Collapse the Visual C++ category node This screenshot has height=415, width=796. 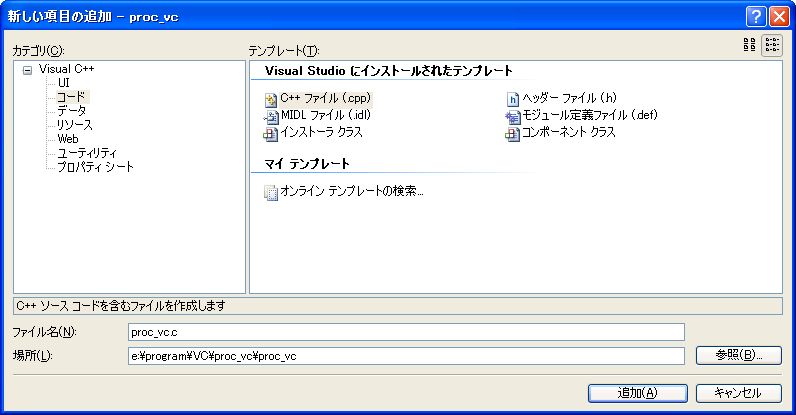[27, 71]
